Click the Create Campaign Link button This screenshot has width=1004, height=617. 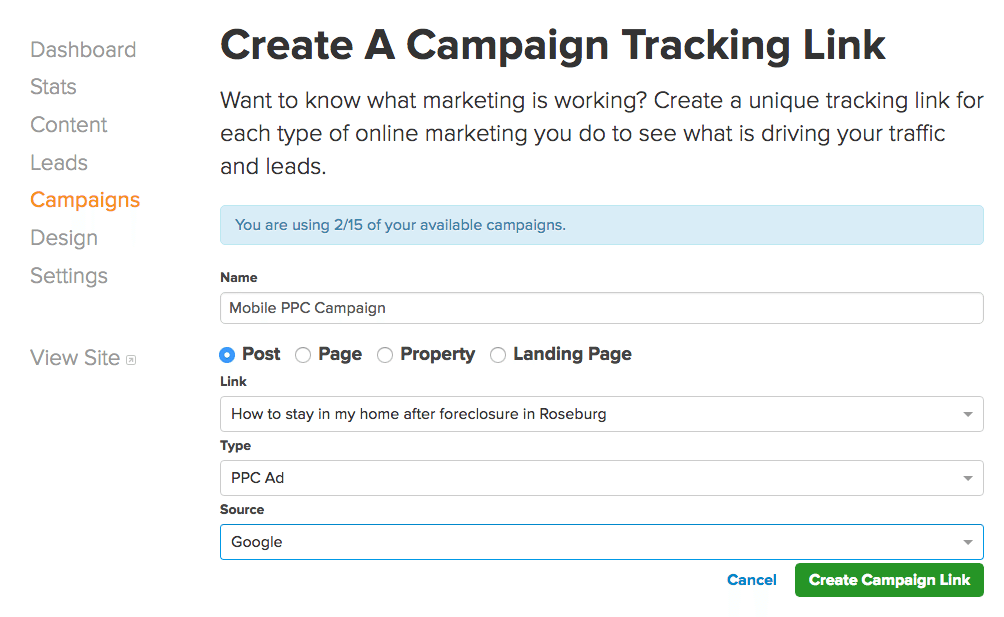coord(889,580)
